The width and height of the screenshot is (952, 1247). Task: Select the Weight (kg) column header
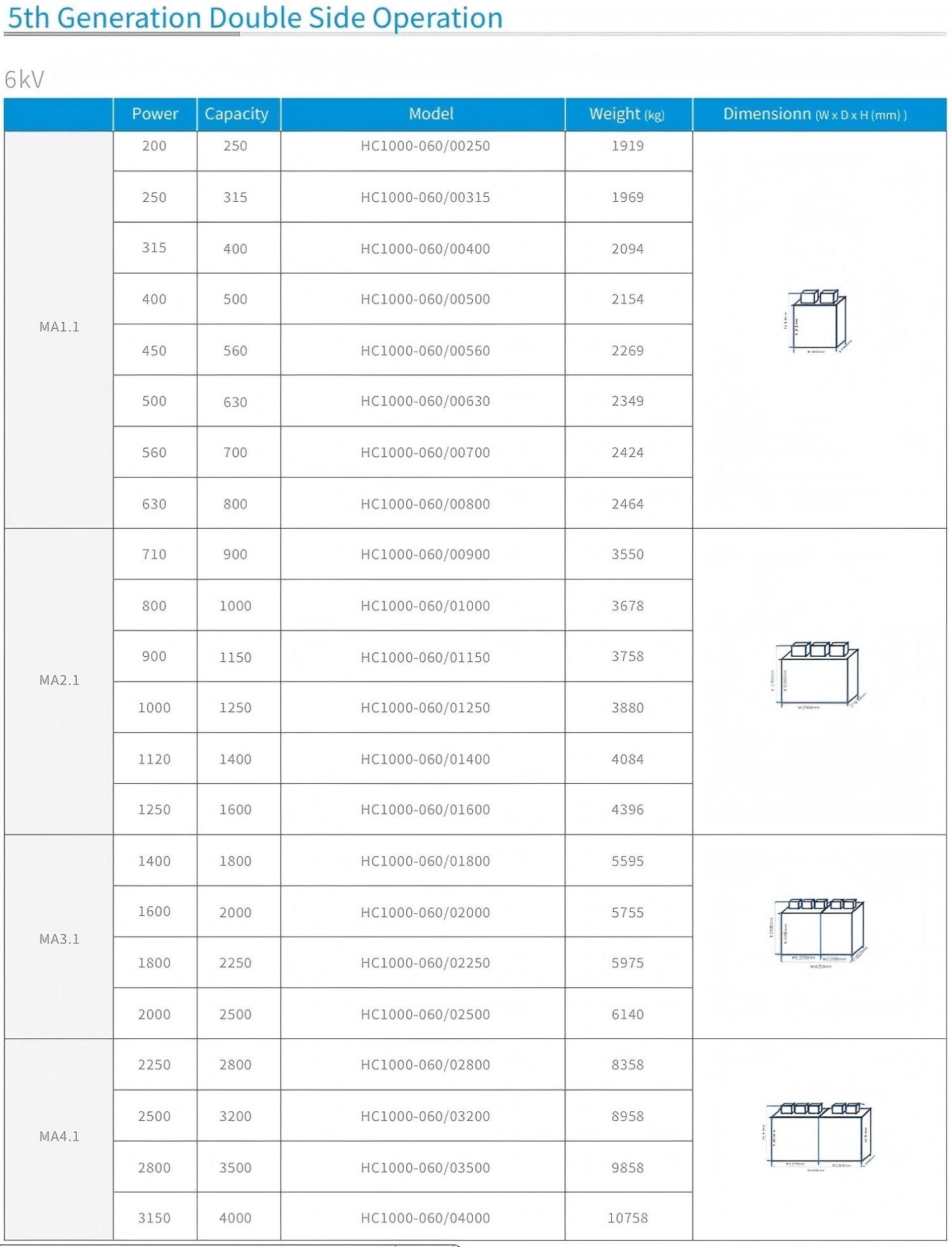click(626, 114)
